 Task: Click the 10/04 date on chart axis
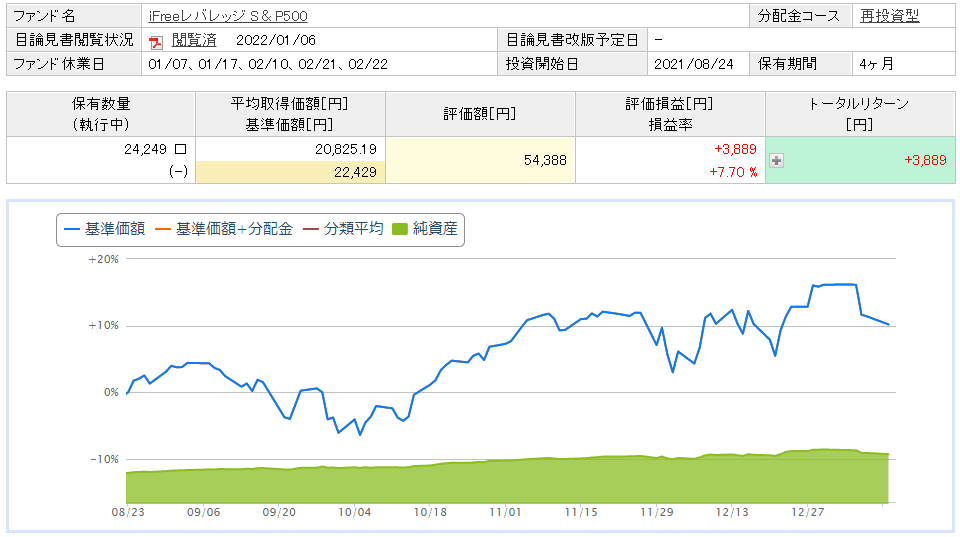point(354,512)
